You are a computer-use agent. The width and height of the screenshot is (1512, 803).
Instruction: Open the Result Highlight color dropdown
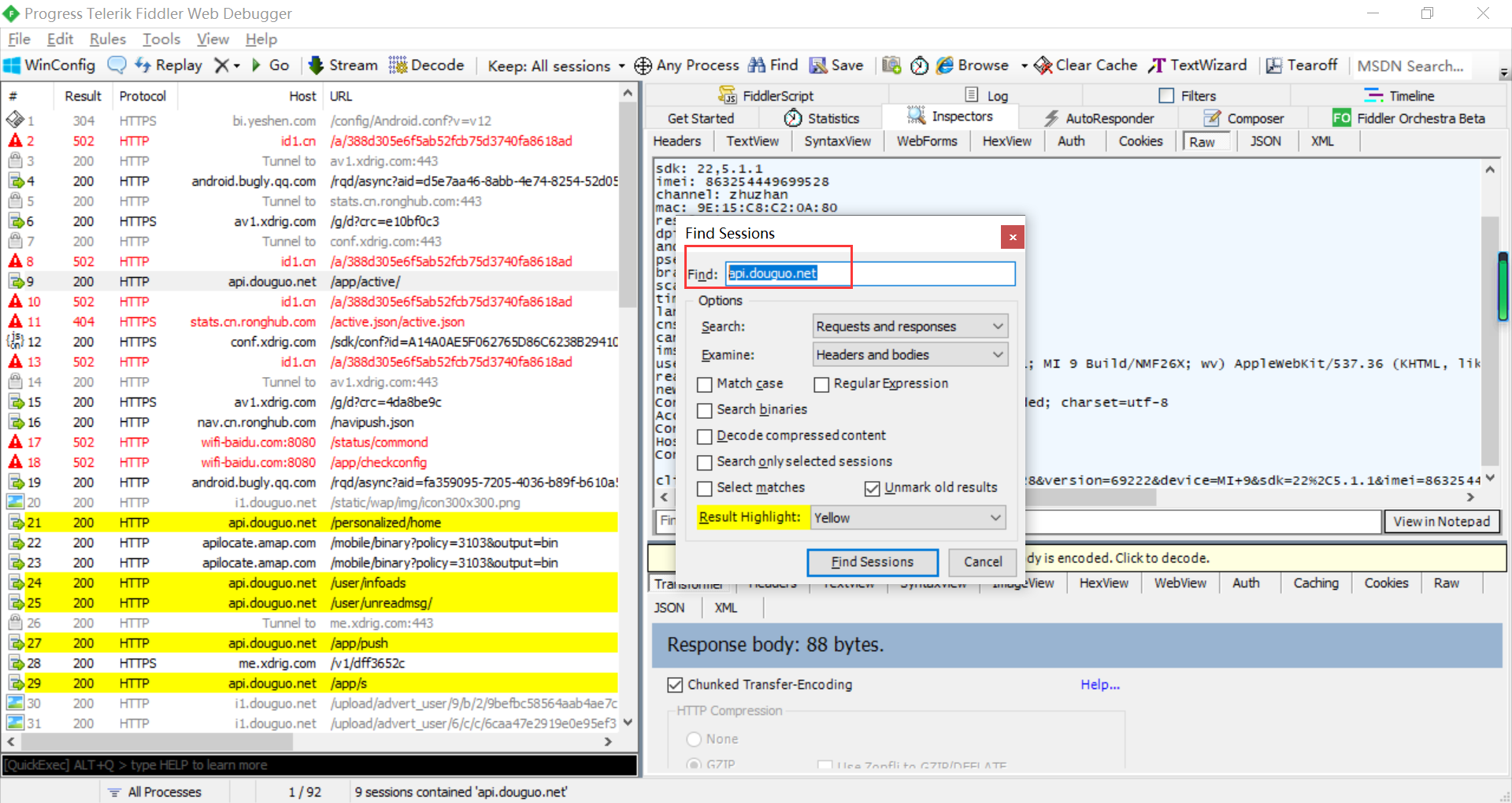pos(907,517)
